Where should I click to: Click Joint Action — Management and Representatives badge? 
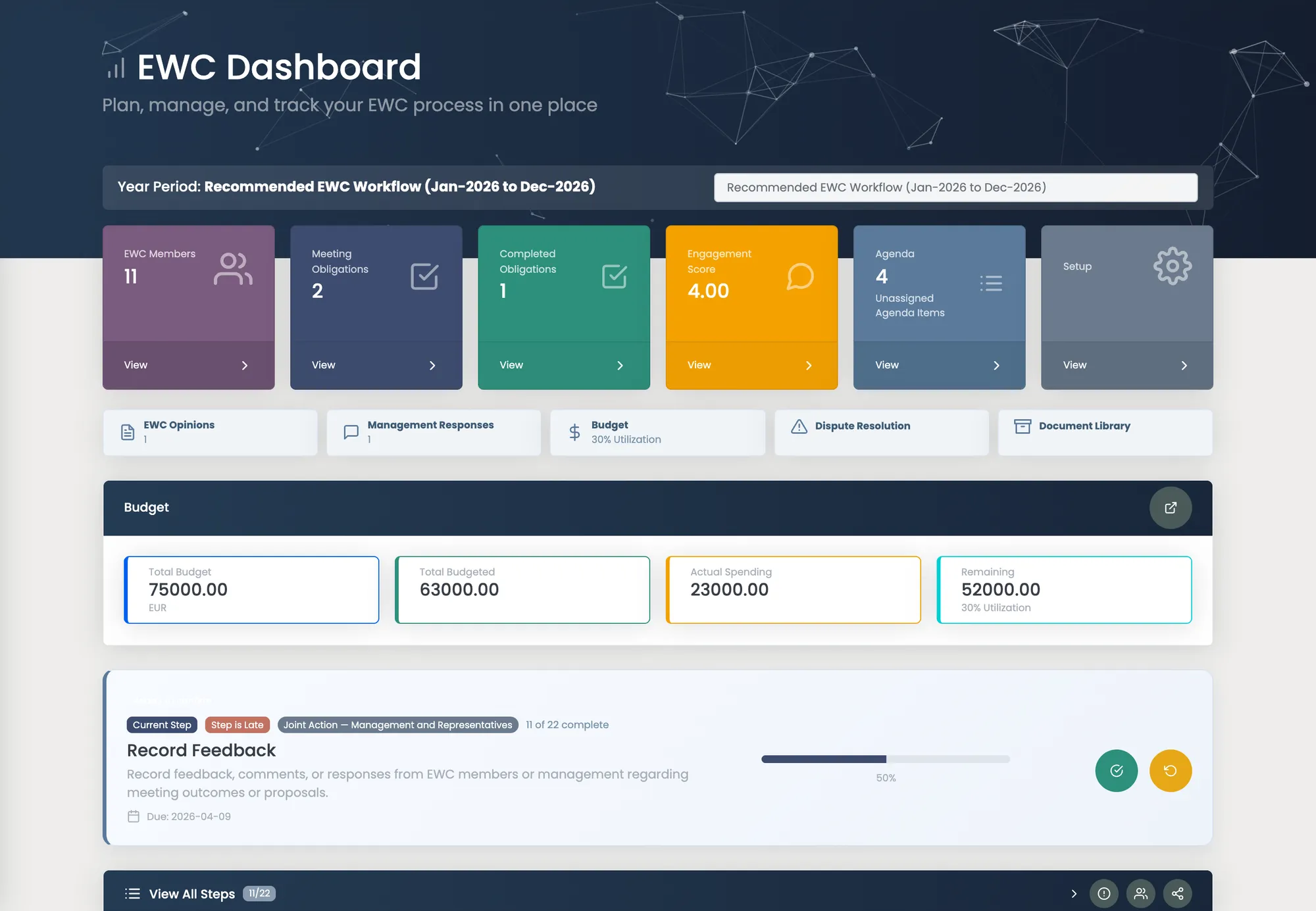[x=398, y=725]
